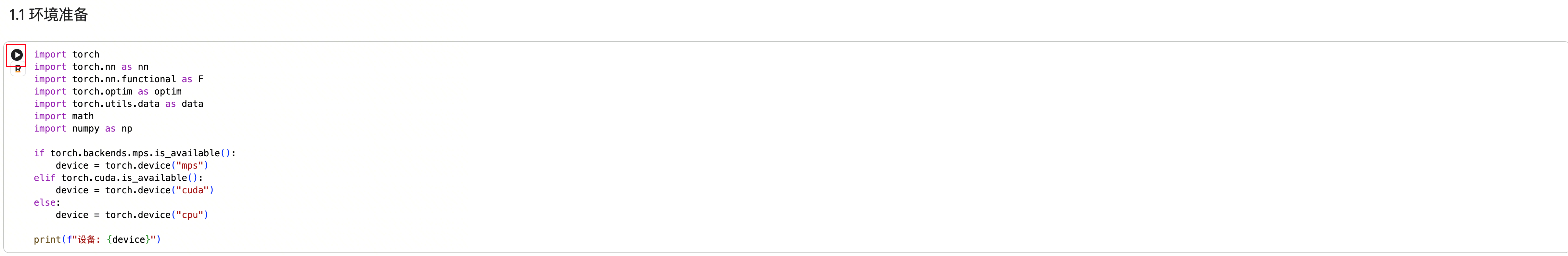Click the 'torch.utils.data as data' import line

click(119, 104)
